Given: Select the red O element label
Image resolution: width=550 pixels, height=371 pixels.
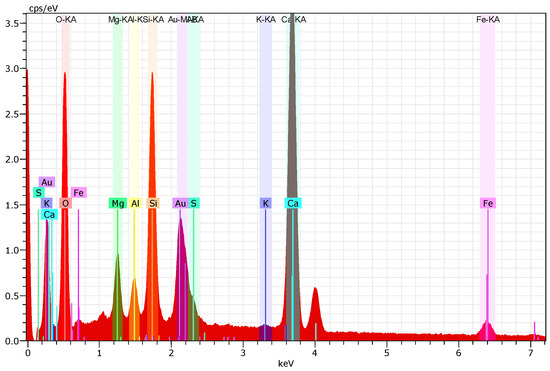Looking at the screenshot, I should click(x=66, y=203).
